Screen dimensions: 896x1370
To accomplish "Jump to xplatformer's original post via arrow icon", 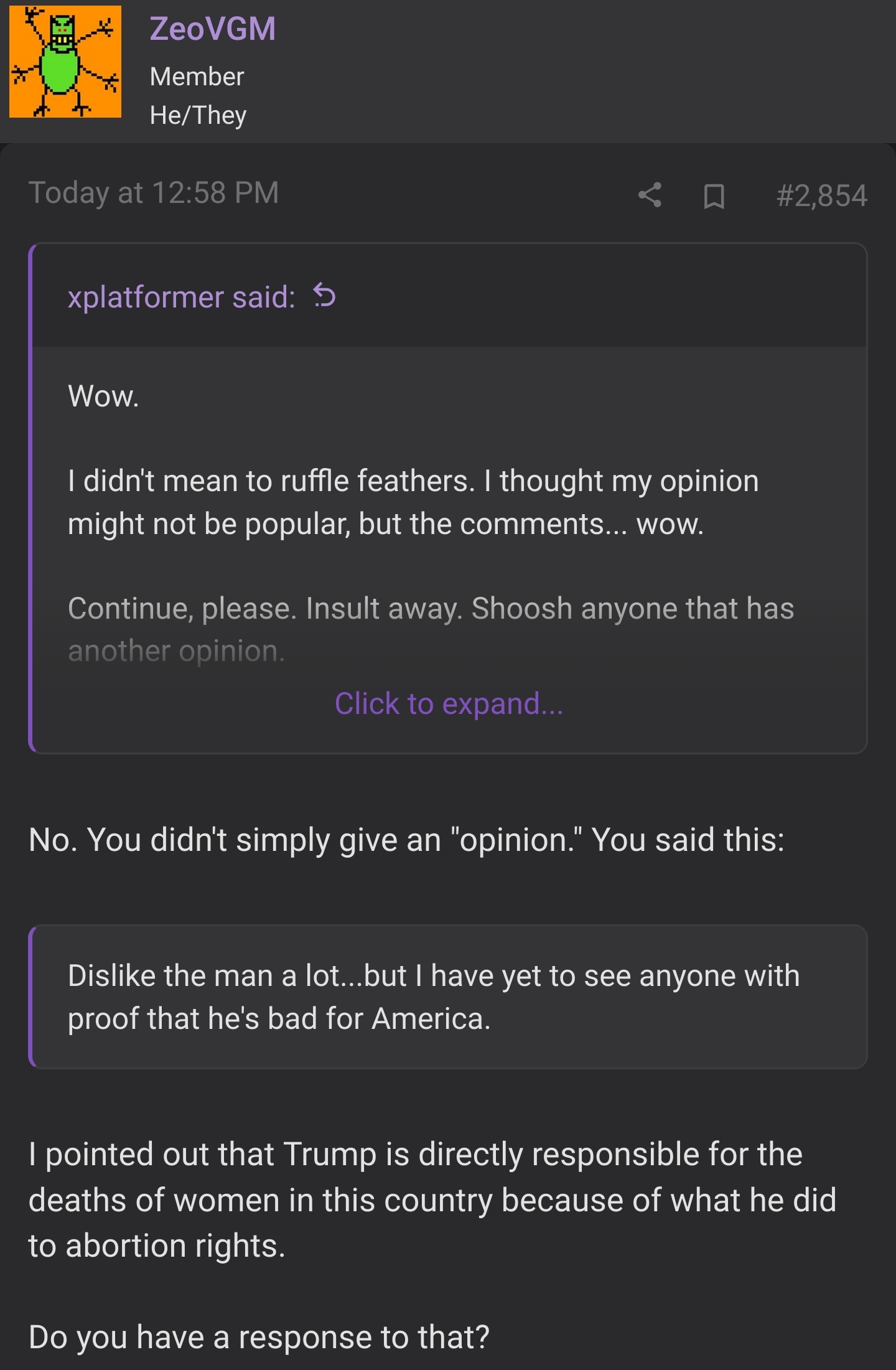I will pyautogui.click(x=324, y=295).
